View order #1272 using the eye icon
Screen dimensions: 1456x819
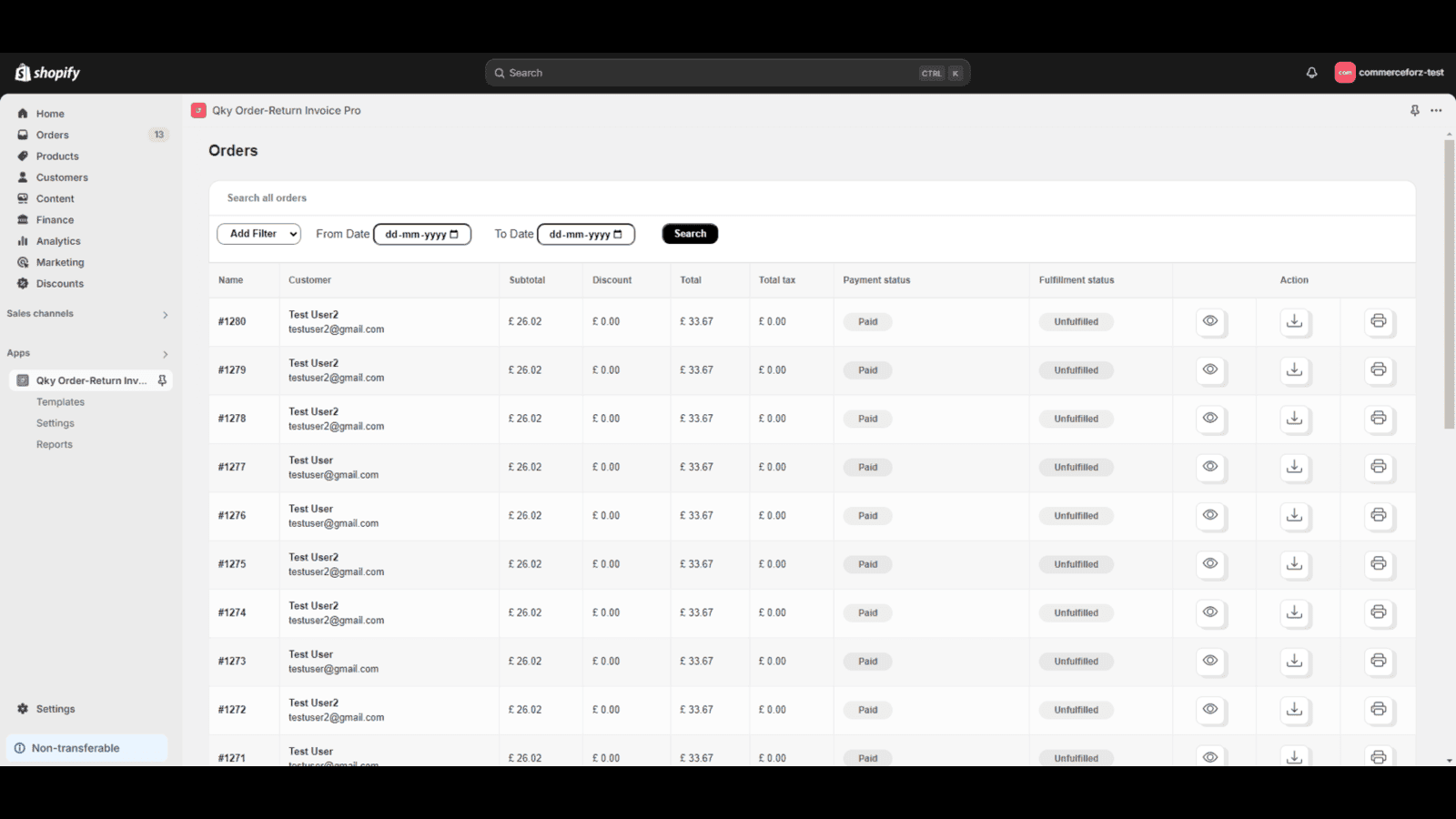coord(1210,710)
